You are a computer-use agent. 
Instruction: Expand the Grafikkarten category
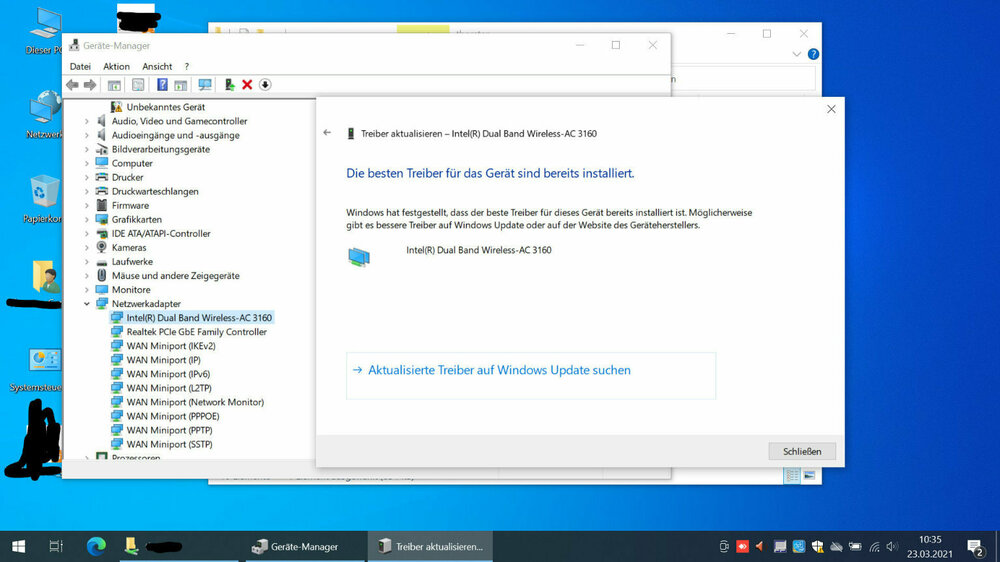(87, 220)
